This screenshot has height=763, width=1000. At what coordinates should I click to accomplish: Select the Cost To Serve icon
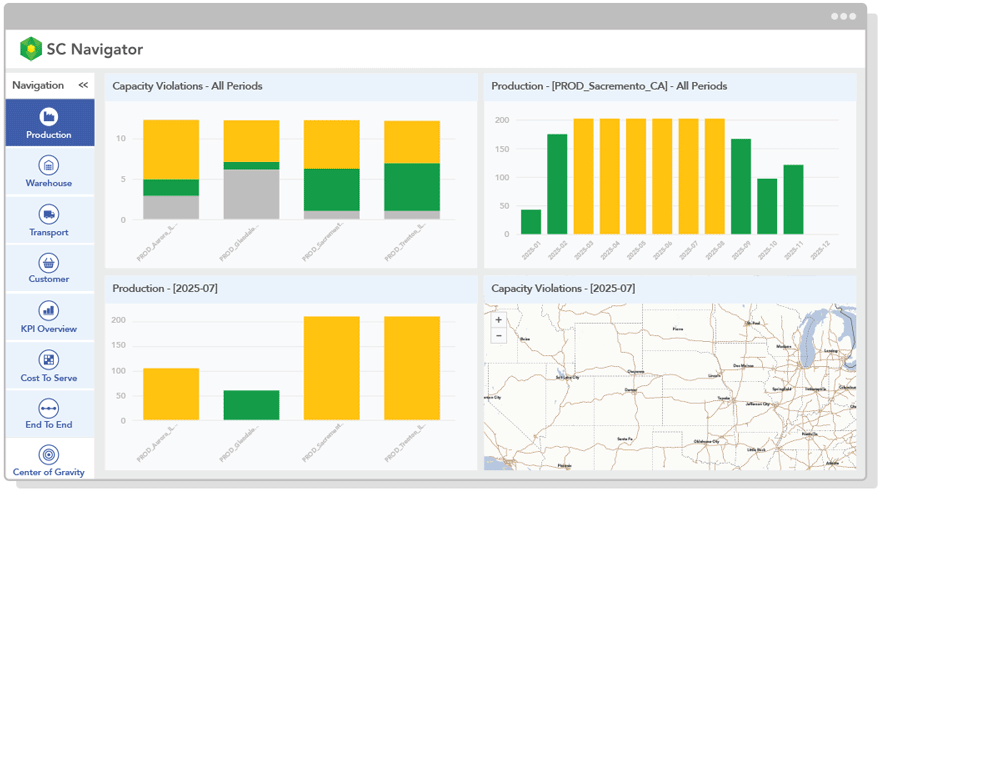pyautogui.click(x=48, y=359)
